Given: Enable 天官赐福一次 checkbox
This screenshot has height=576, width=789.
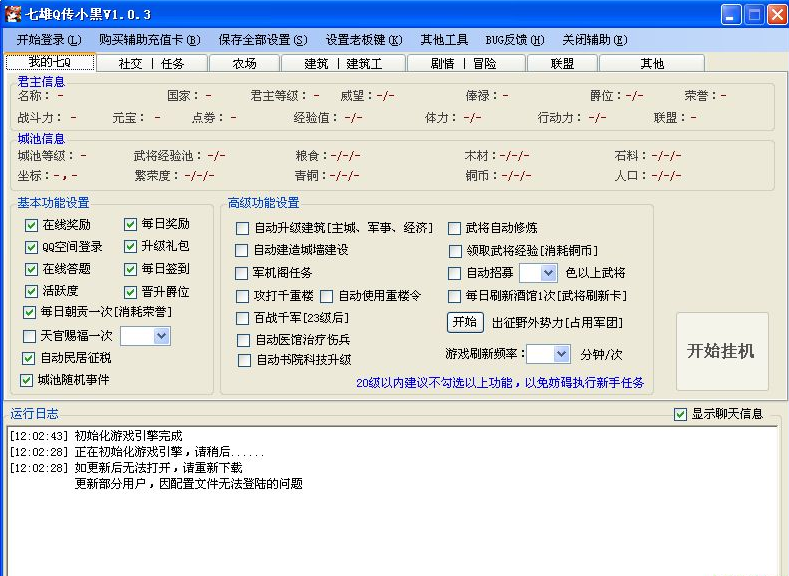Looking at the screenshot, I should coord(30,336).
